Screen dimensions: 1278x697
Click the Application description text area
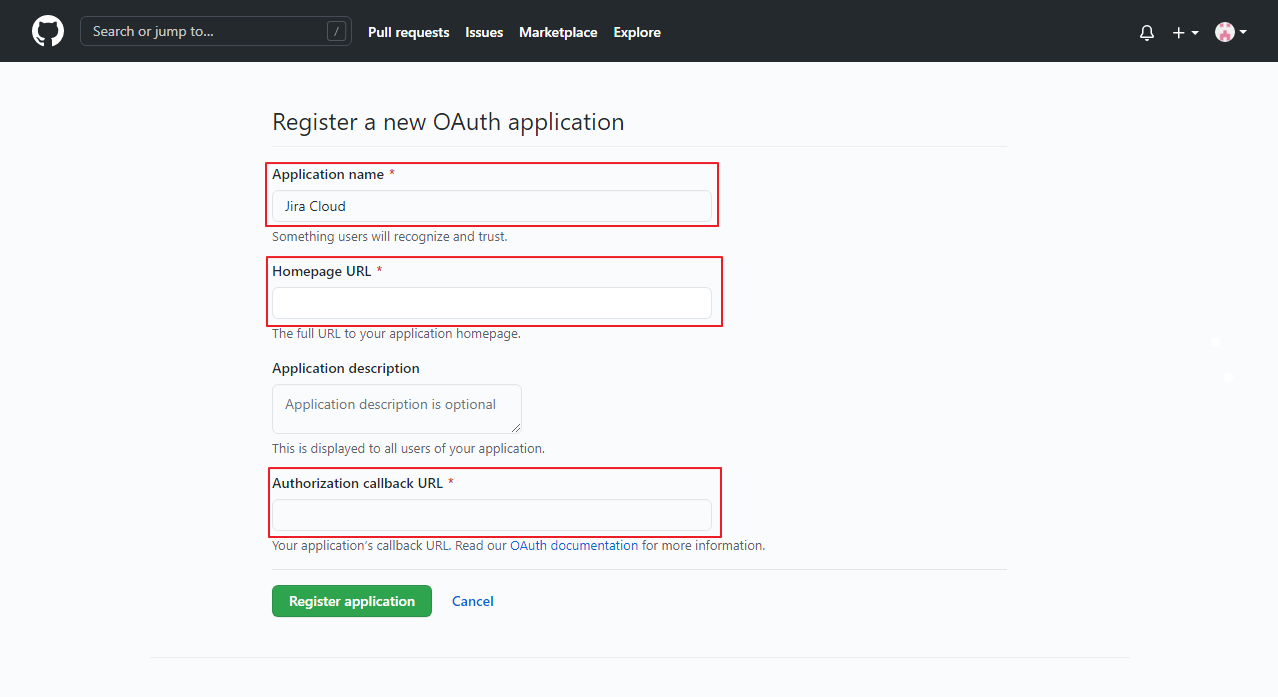pyautogui.click(x=397, y=409)
